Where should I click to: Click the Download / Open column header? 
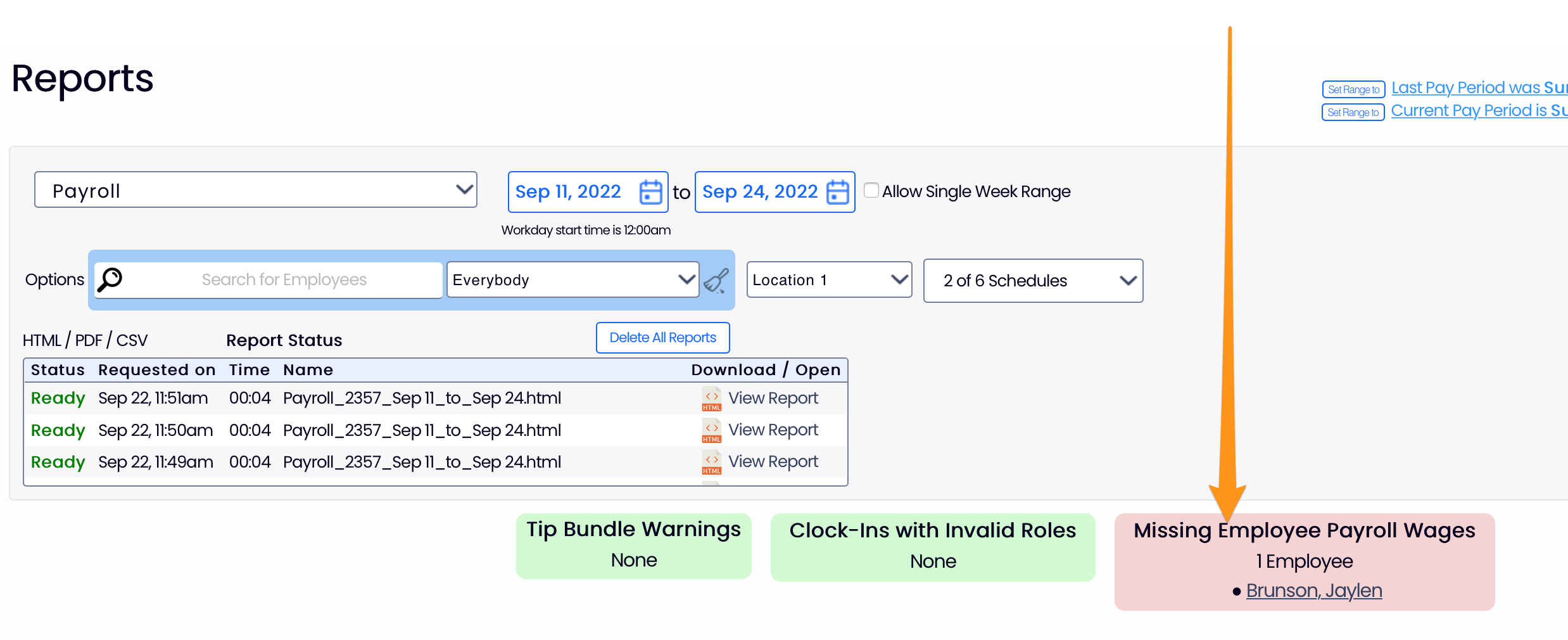766,370
